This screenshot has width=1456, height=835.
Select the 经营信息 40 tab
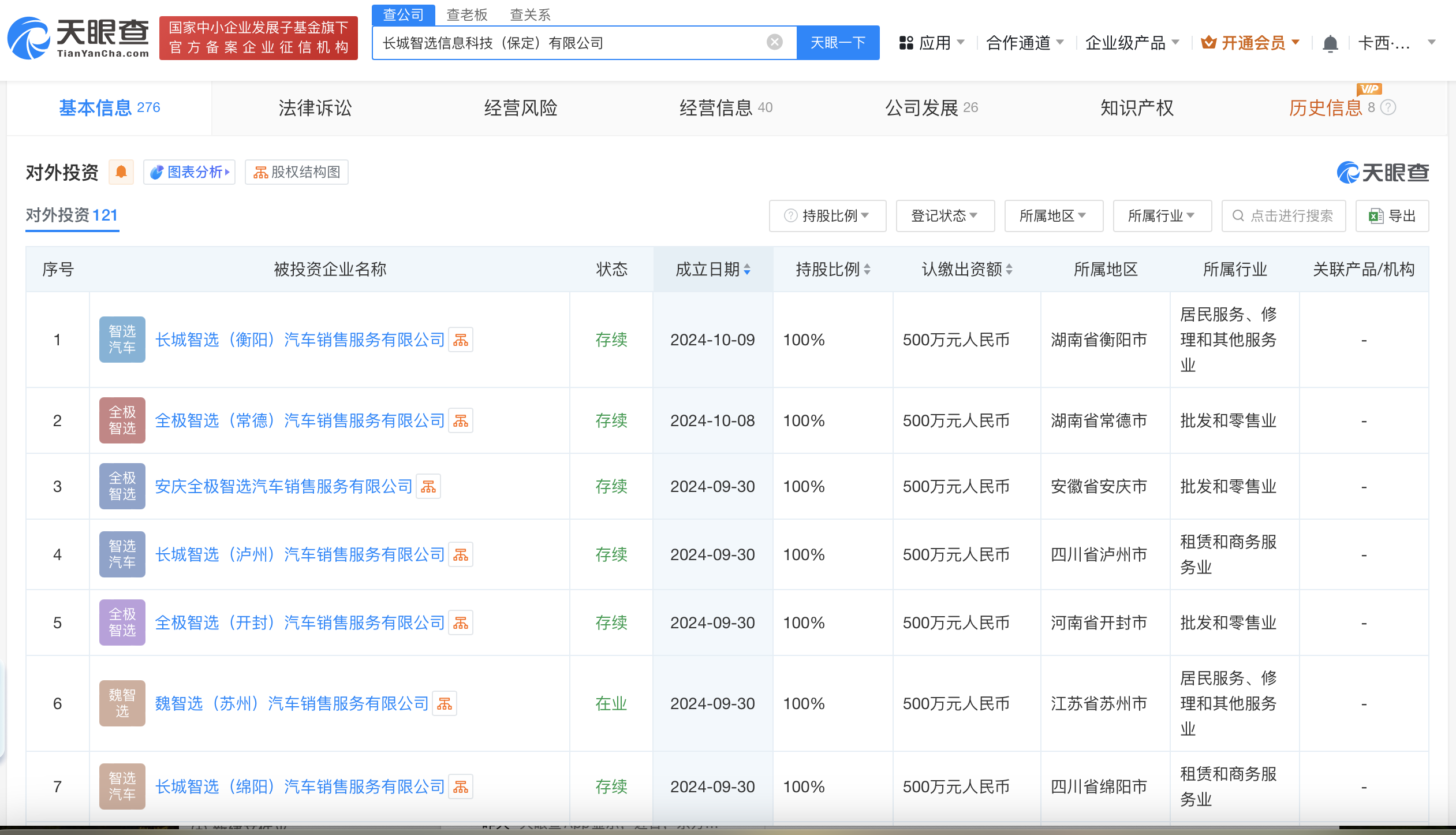pos(726,108)
